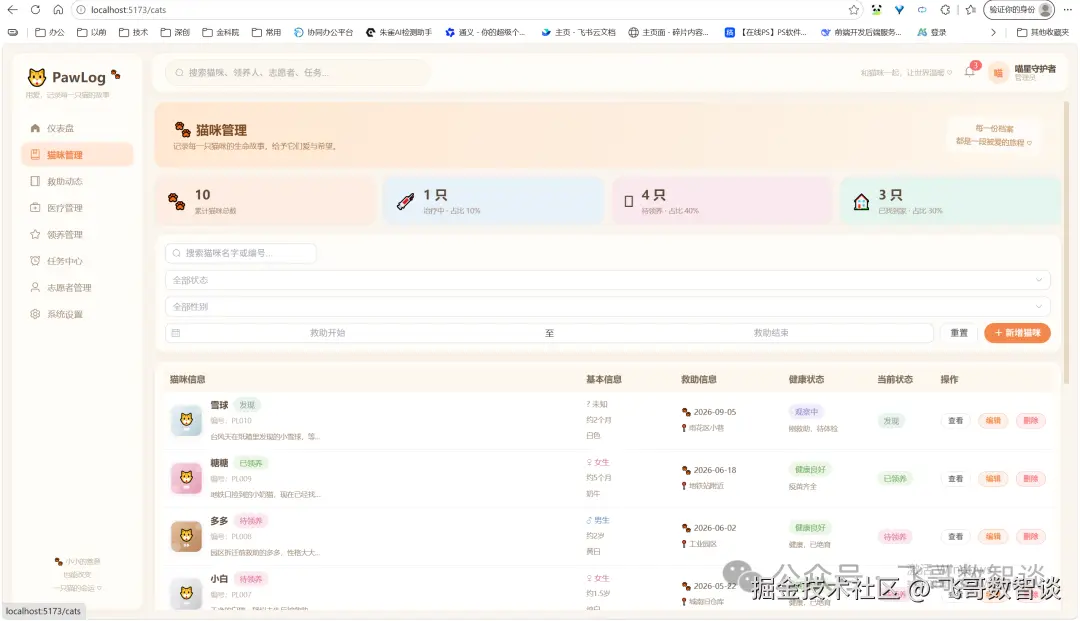Click 删除 for cat 多多
The height and width of the screenshot is (621, 1080).
tap(1030, 536)
